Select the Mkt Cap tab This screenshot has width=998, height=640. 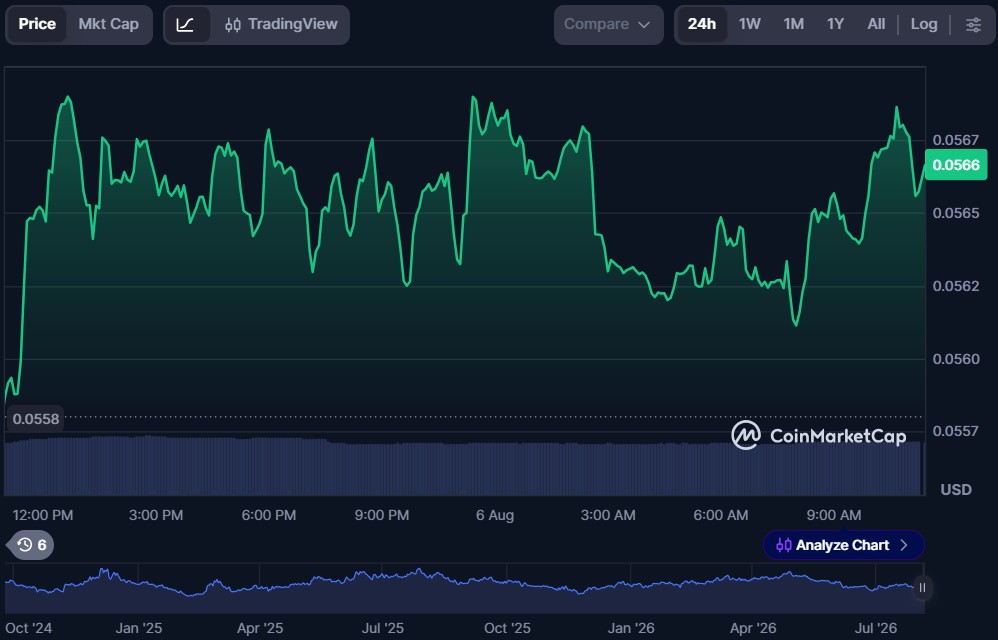[x=108, y=24]
